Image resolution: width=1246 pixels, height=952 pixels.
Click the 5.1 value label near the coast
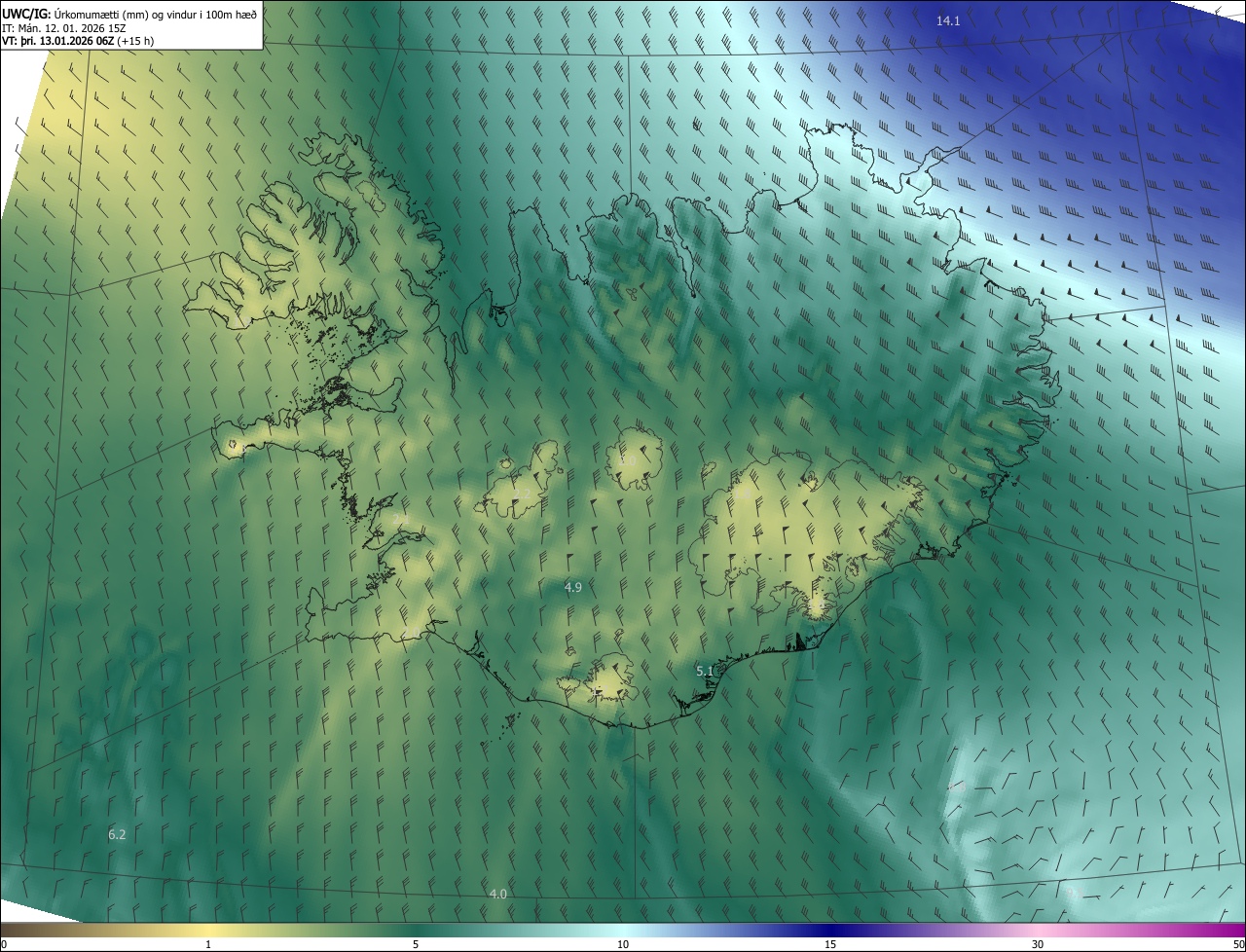[x=705, y=671]
